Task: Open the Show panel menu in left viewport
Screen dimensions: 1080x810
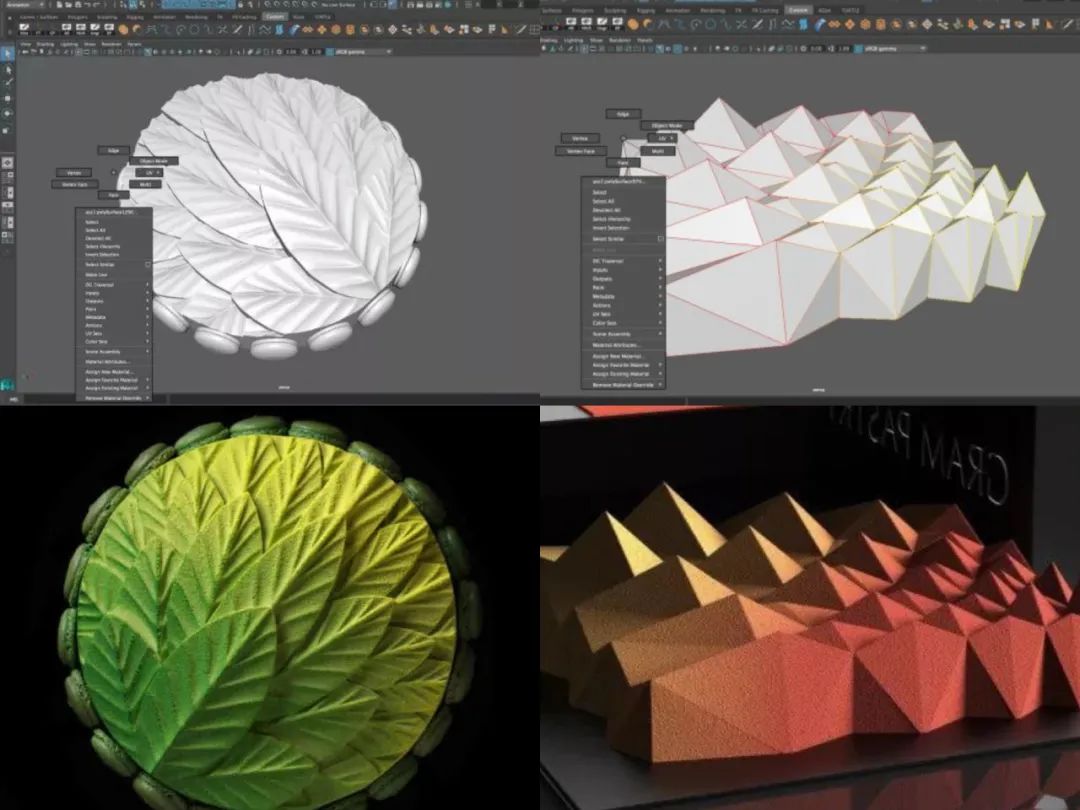Action: pyautogui.click(x=90, y=44)
